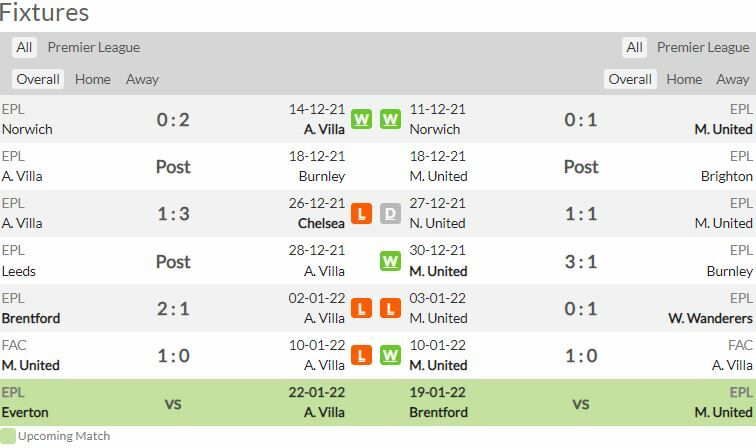The width and height of the screenshot is (756, 448).
Task: Click the orange L badge beside Chelsea
Action: (361, 214)
